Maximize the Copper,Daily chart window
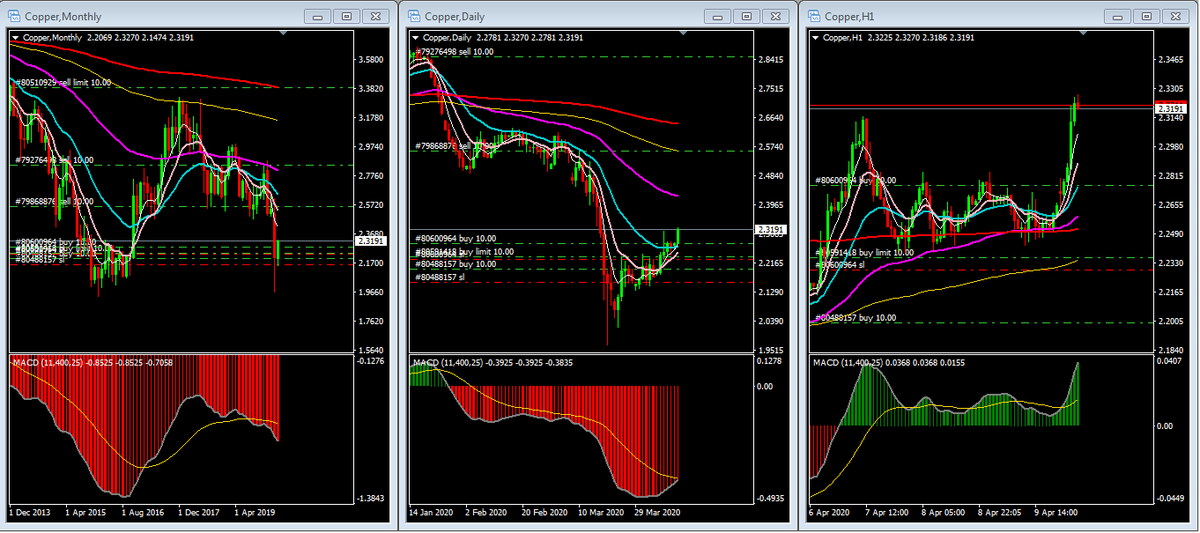 (746, 16)
